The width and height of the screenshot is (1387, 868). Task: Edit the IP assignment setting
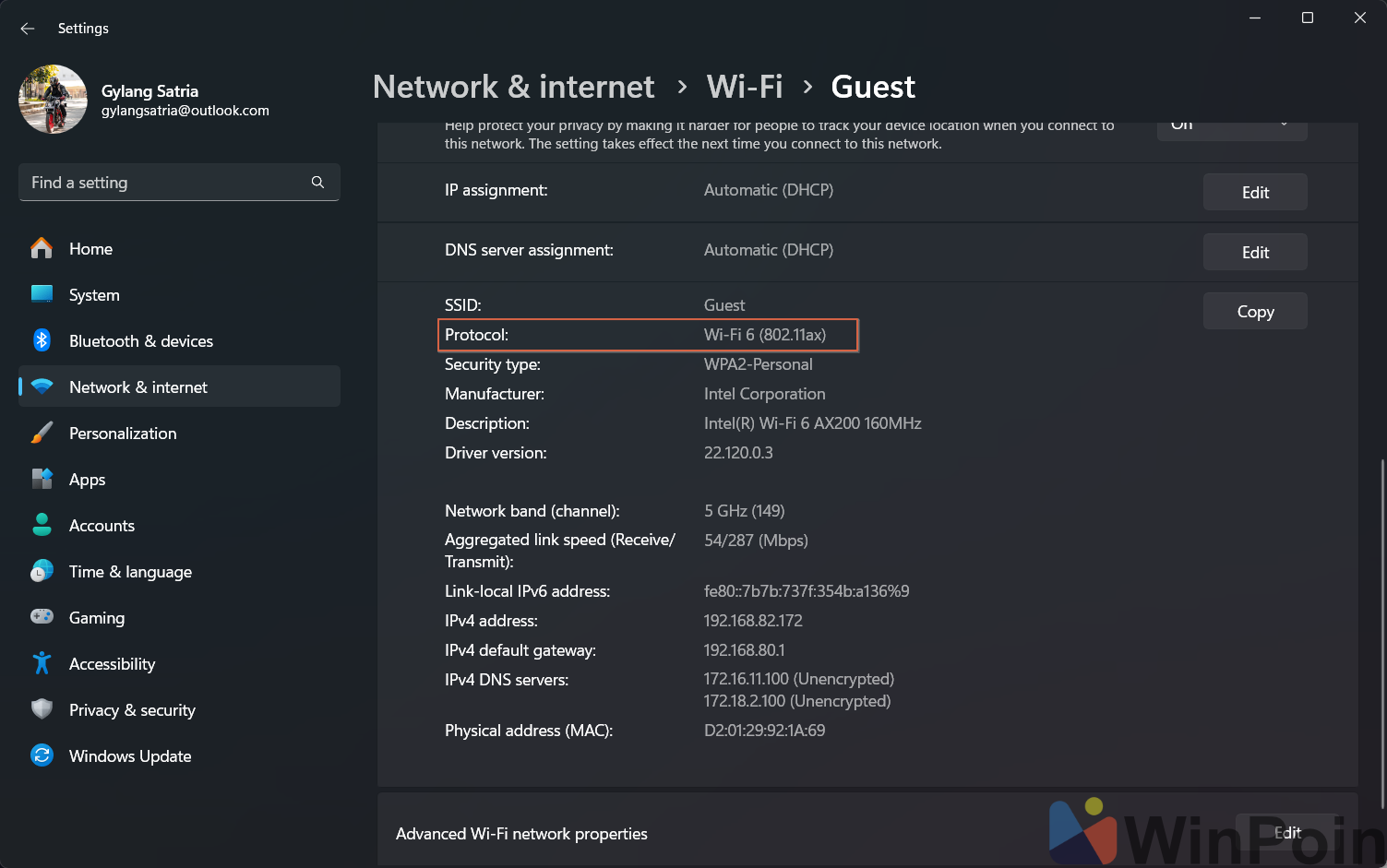(1255, 192)
